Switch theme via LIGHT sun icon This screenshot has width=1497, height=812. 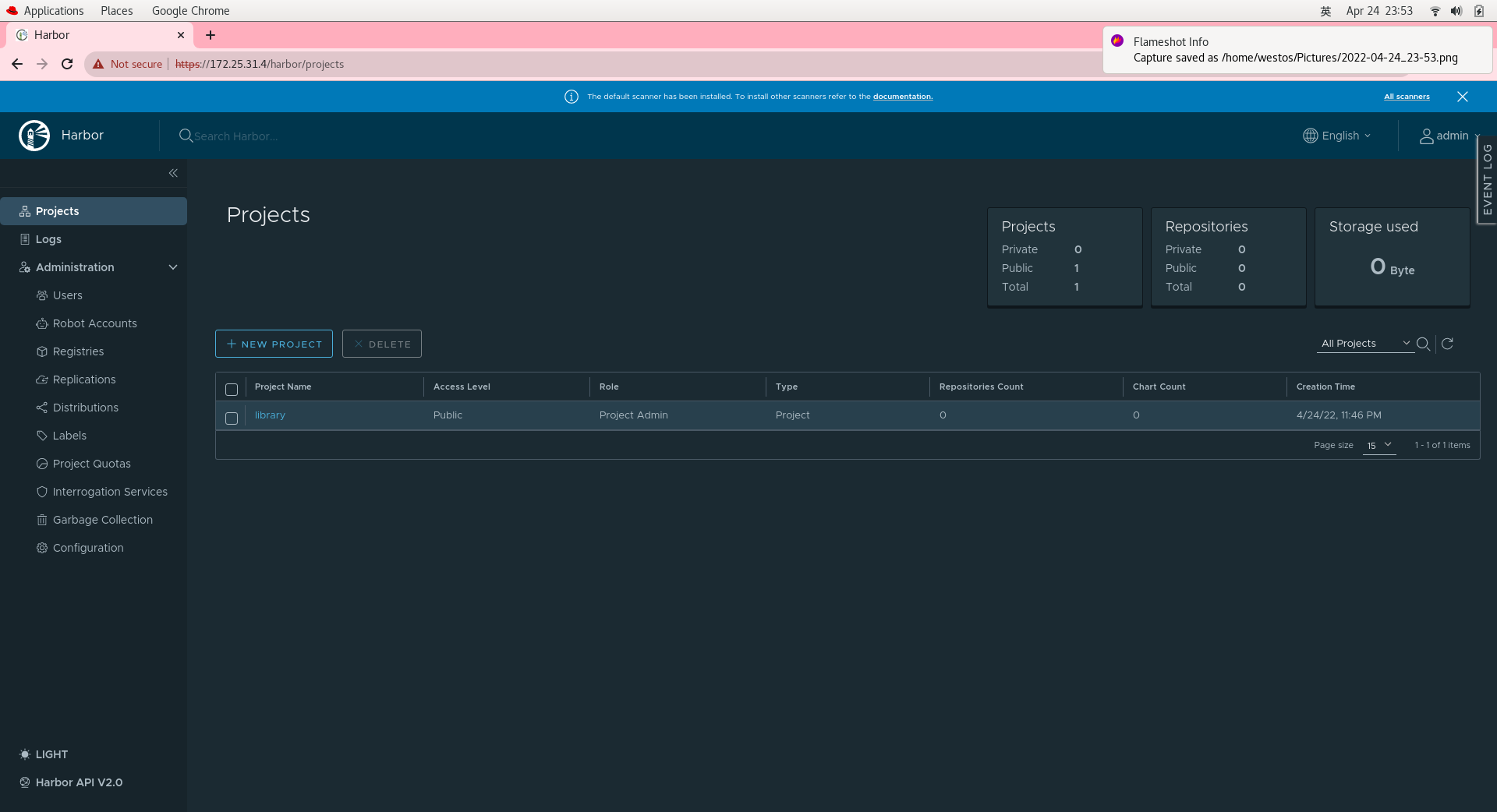25,754
